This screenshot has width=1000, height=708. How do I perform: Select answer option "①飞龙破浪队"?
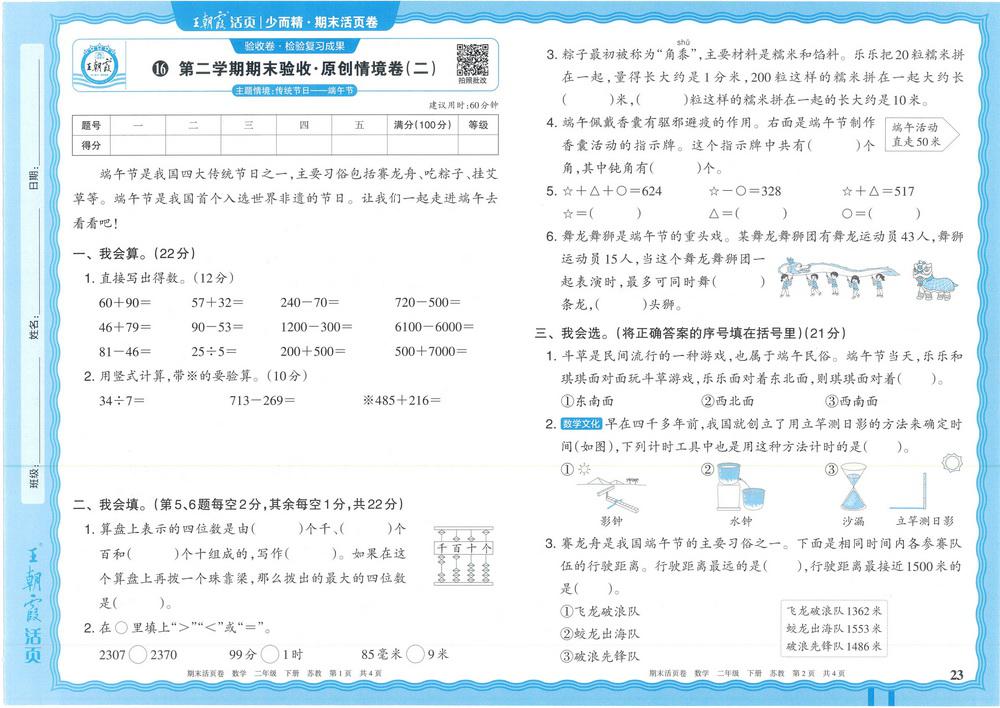pyautogui.click(x=599, y=612)
